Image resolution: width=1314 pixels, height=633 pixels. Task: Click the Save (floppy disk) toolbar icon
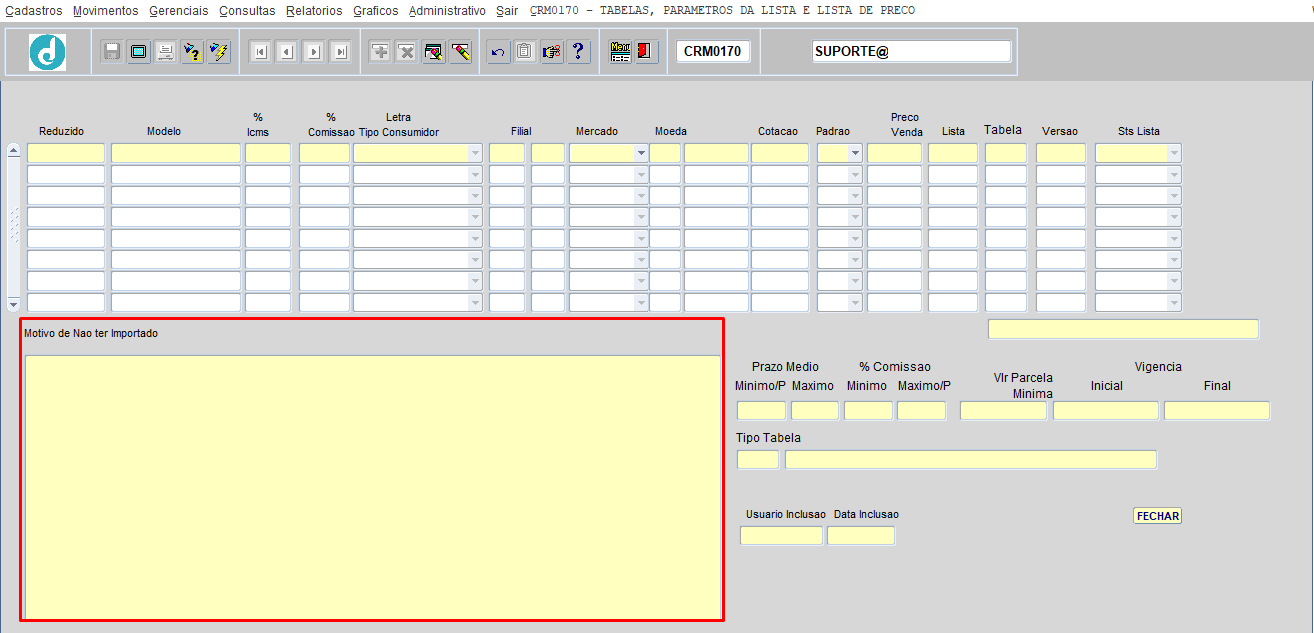click(112, 52)
